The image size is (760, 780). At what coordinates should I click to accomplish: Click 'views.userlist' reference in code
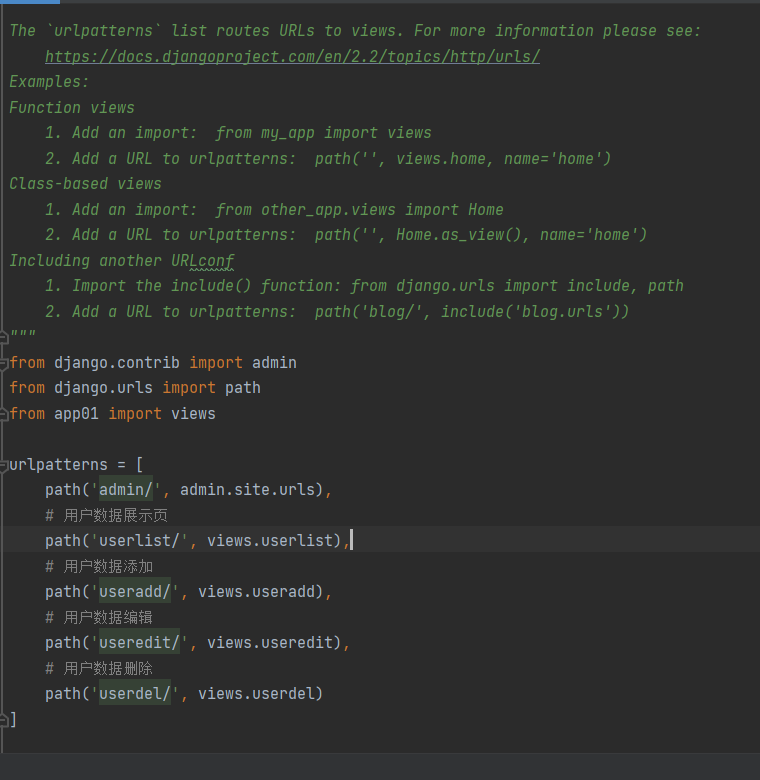[x=270, y=541]
